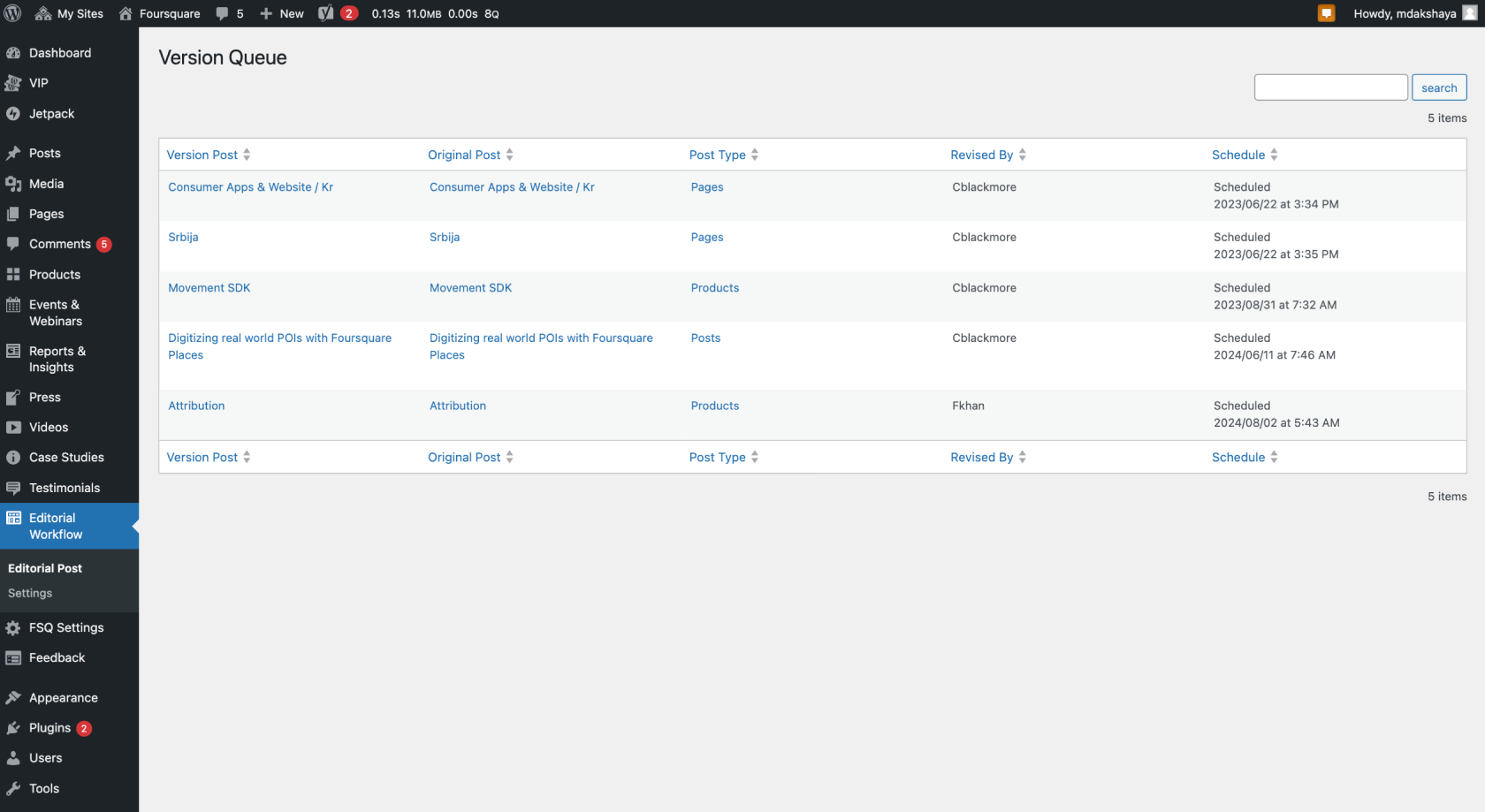This screenshot has height=812, width=1485.
Task: Focus the search input field
Action: click(x=1330, y=87)
